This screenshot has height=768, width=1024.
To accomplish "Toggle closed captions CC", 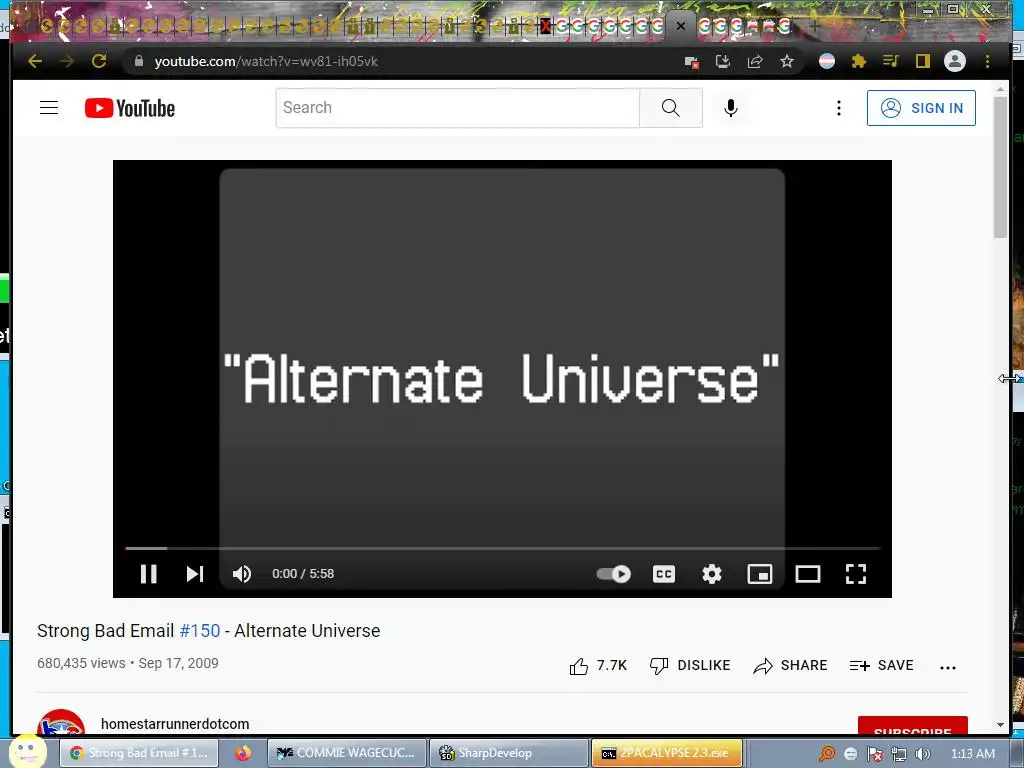I will click(x=664, y=573).
